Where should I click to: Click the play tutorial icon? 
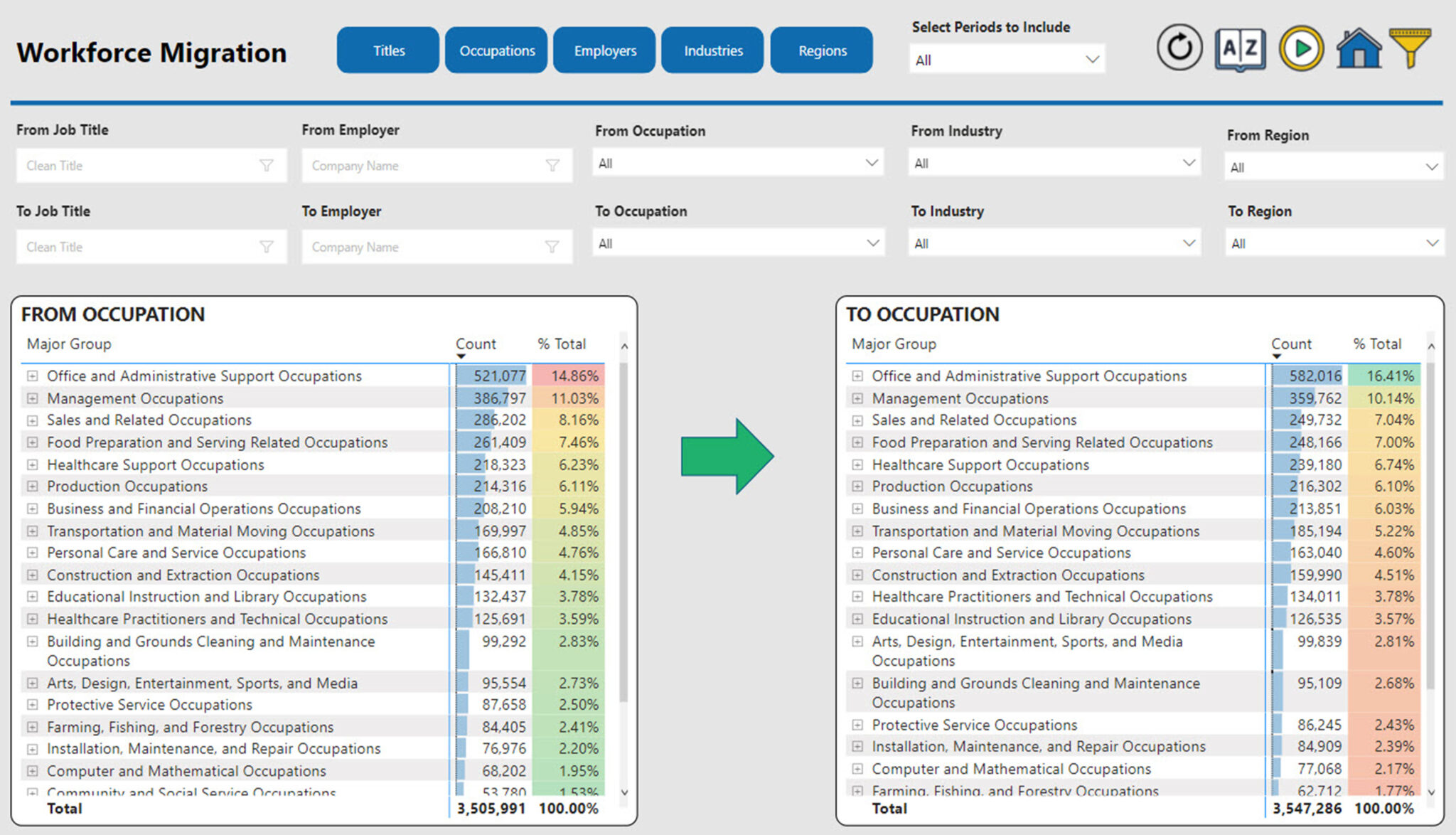tap(1300, 47)
